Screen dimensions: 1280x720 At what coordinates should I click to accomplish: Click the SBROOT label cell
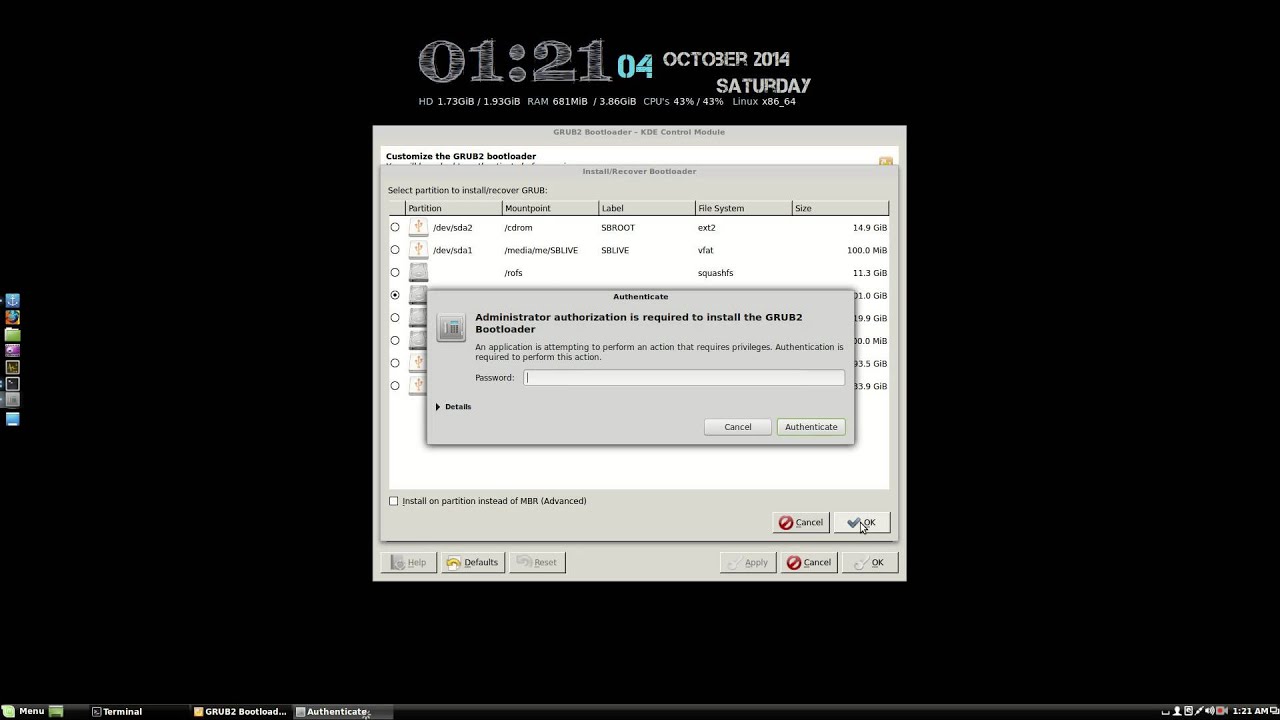618,228
